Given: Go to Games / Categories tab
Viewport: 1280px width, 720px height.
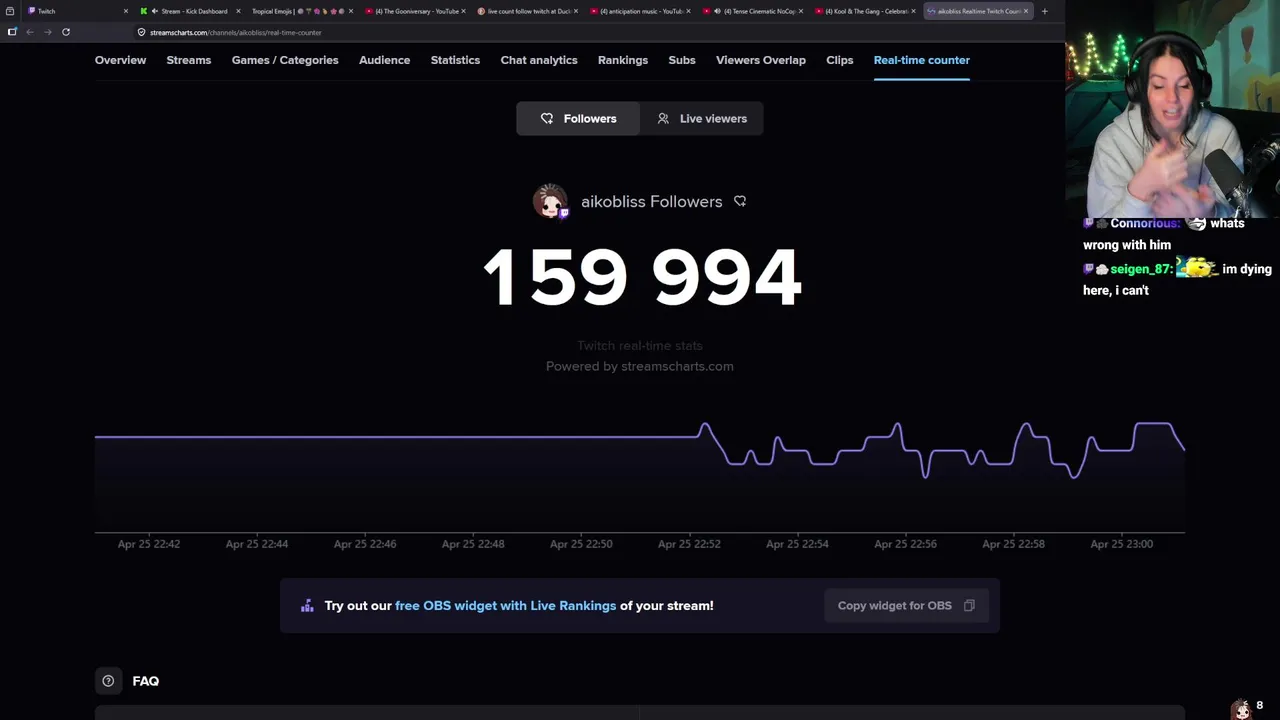Looking at the screenshot, I should [x=285, y=60].
